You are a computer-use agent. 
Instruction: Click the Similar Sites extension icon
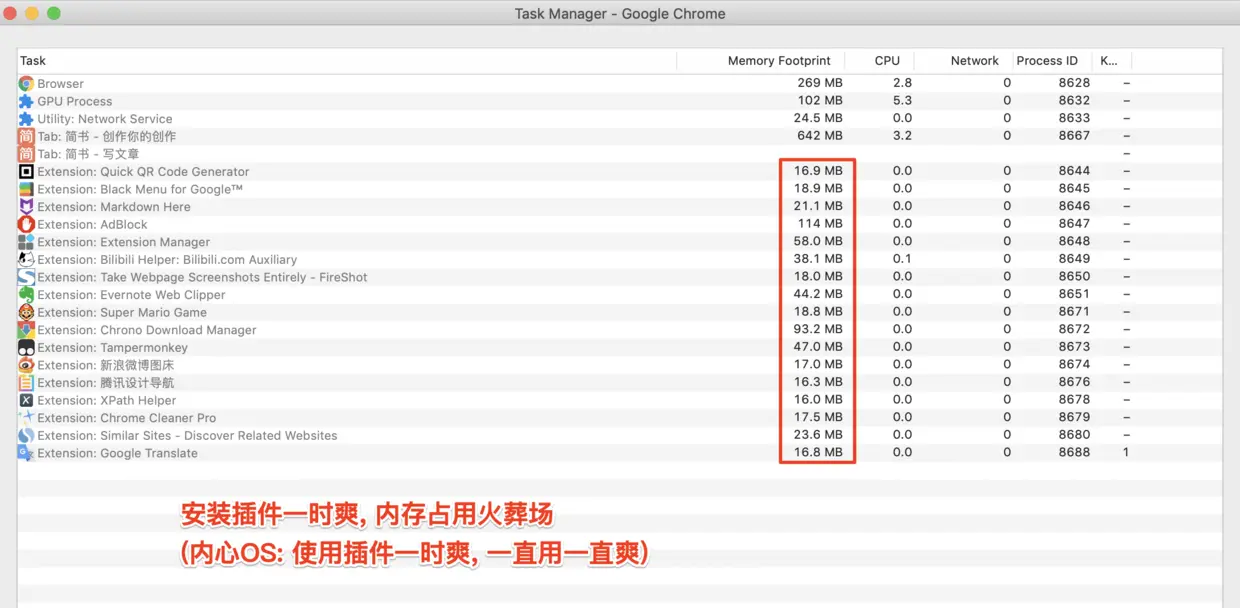[26, 436]
